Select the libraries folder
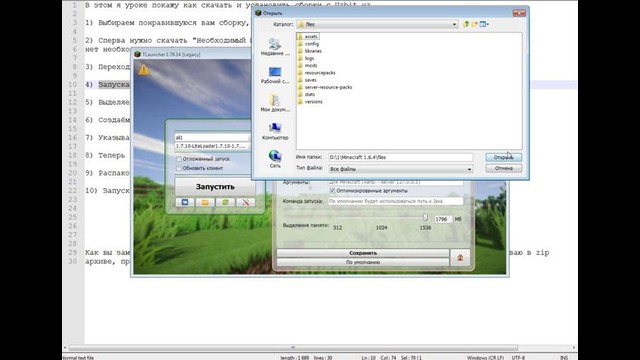The width and height of the screenshot is (640, 360). pyautogui.click(x=310, y=51)
